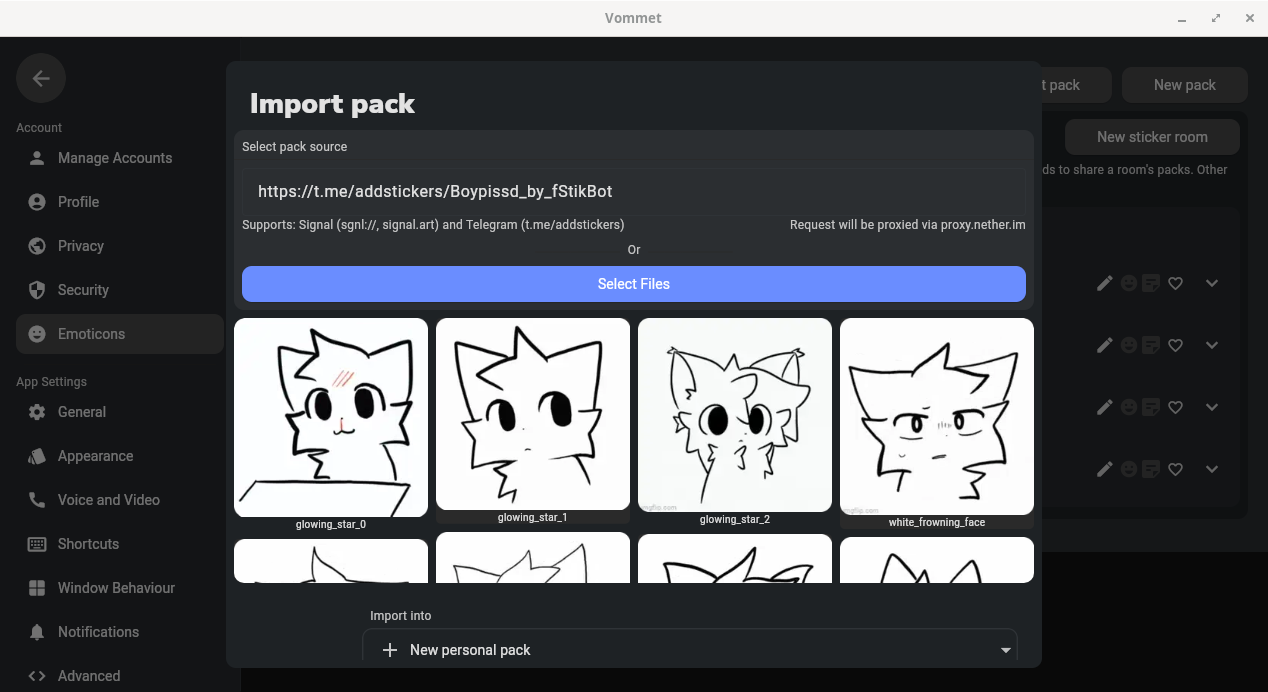Select the glowing_star_1 sticker thumbnail
This screenshot has width=1268, height=692.
(533, 414)
